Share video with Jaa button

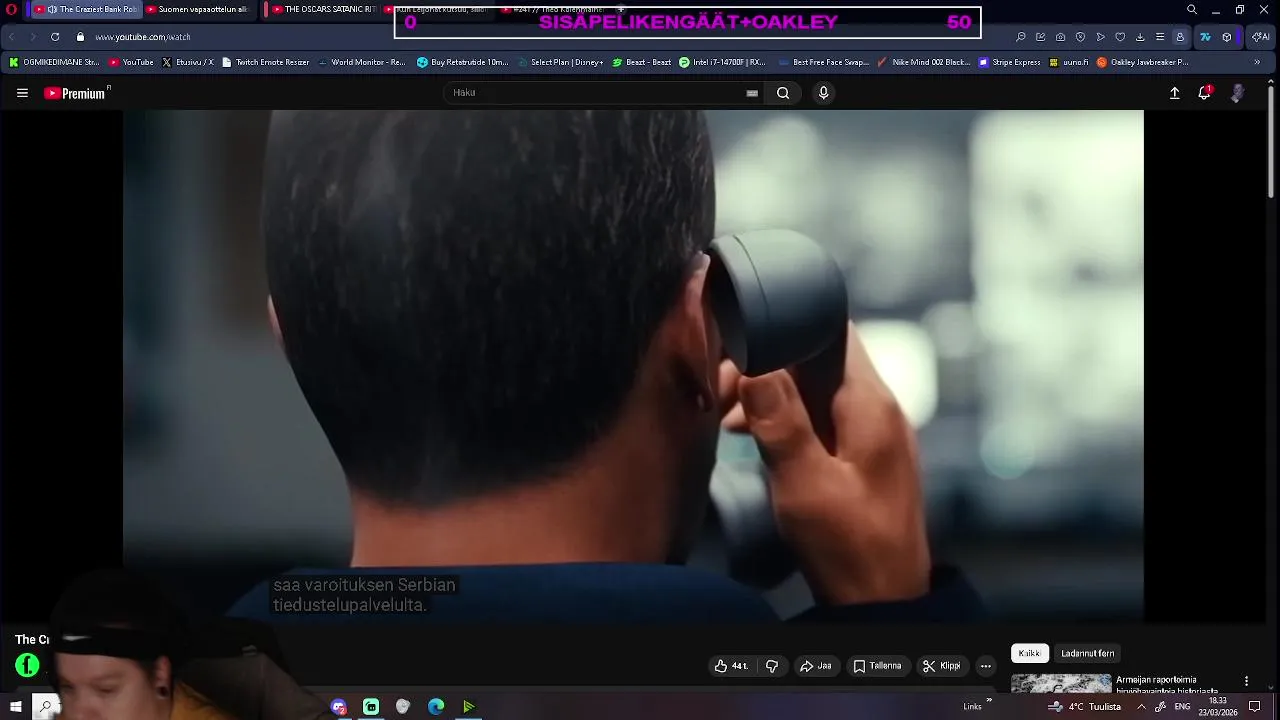click(x=816, y=666)
